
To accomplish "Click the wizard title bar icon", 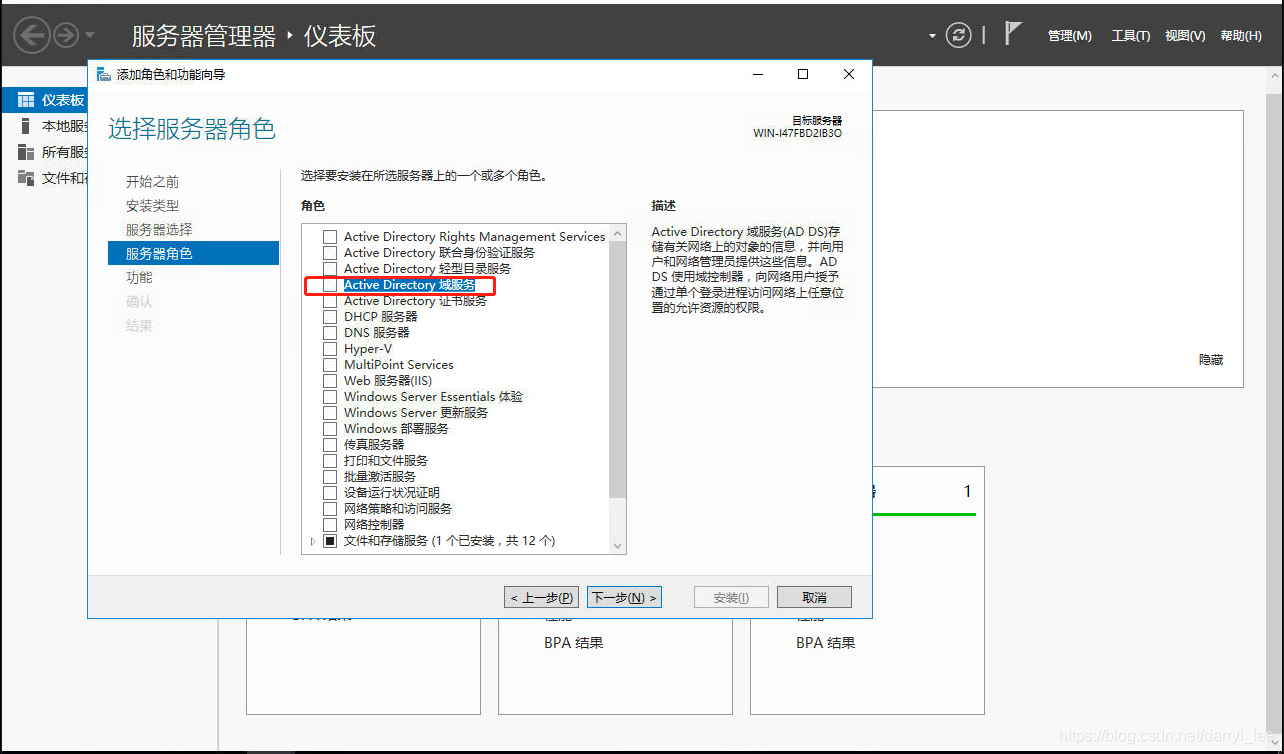I will point(104,75).
